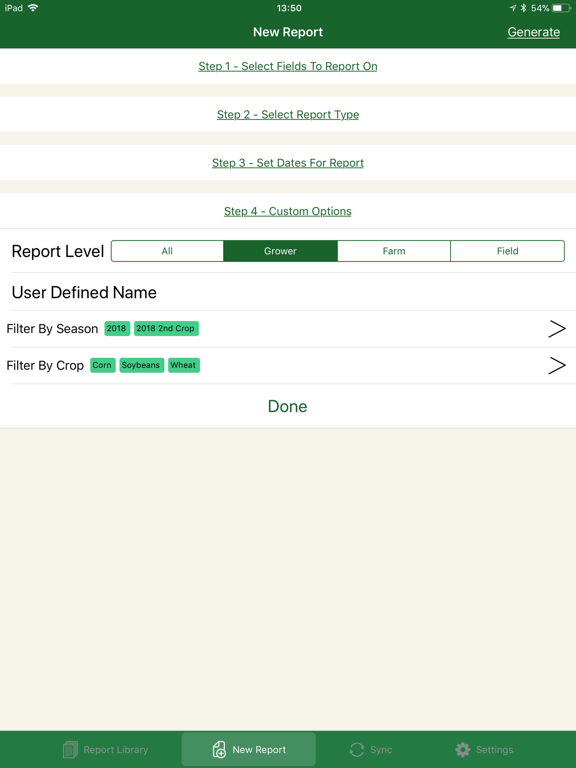Screen dimensions: 576x768
Task: Set Report Level to Field
Action: [x=507, y=251]
